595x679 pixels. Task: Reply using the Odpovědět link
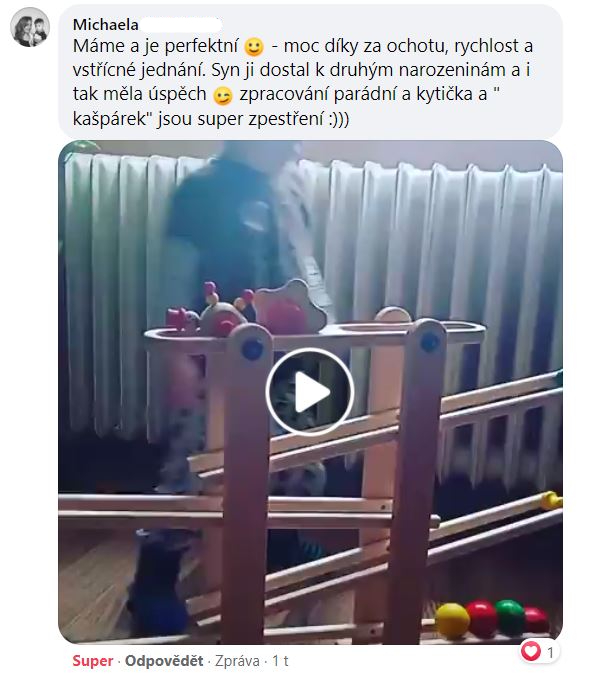164,661
